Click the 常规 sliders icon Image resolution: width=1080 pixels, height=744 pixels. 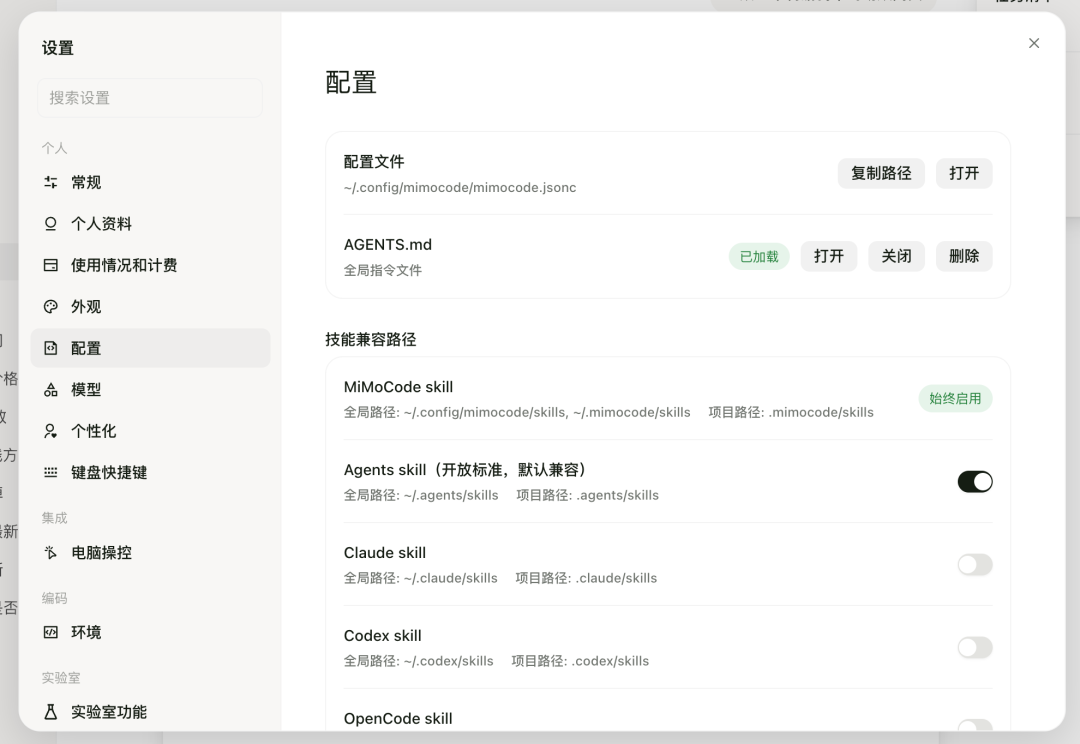tap(50, 183)
